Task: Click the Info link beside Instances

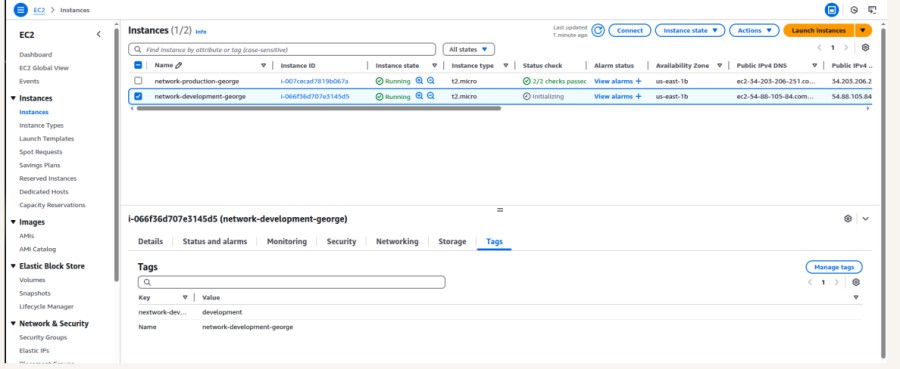Action: click(201, 32)
